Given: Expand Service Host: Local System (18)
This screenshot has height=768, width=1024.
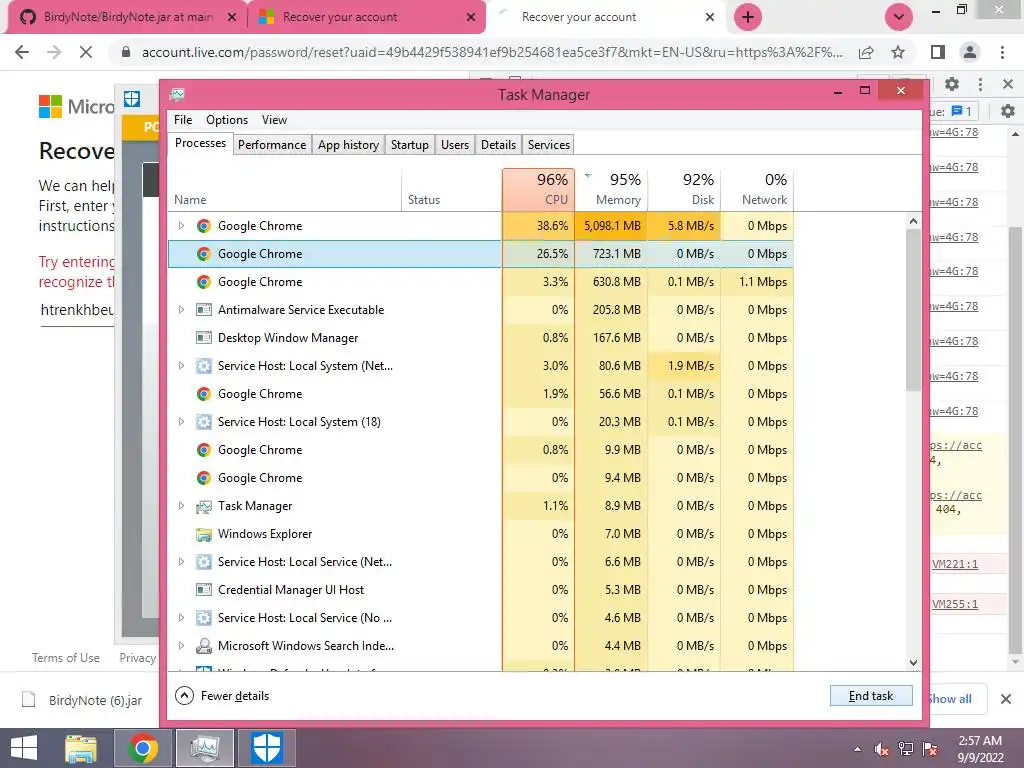Looking at the screenshot, I should pyautogui.click(x=181, y=422).
